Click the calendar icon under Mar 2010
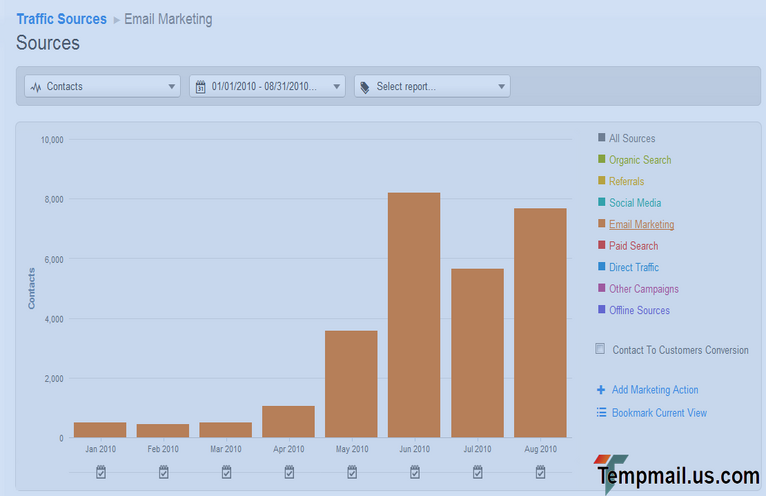Viewport: 766px width, 496px height. click(x=226, y=471)
